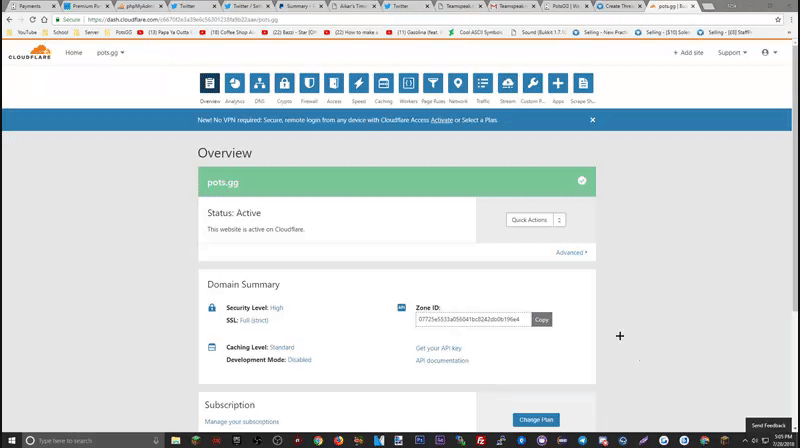Click the Activate link in banner
Viewport: 800px width, 448px height.
coord(441,120)
